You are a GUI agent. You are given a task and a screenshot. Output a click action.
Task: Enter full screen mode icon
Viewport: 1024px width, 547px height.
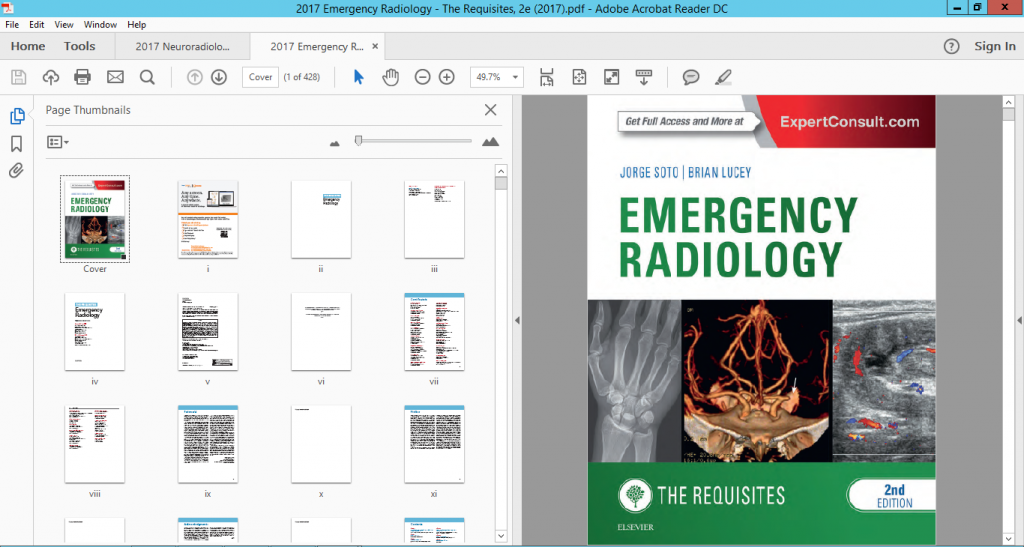coord(611,77)
